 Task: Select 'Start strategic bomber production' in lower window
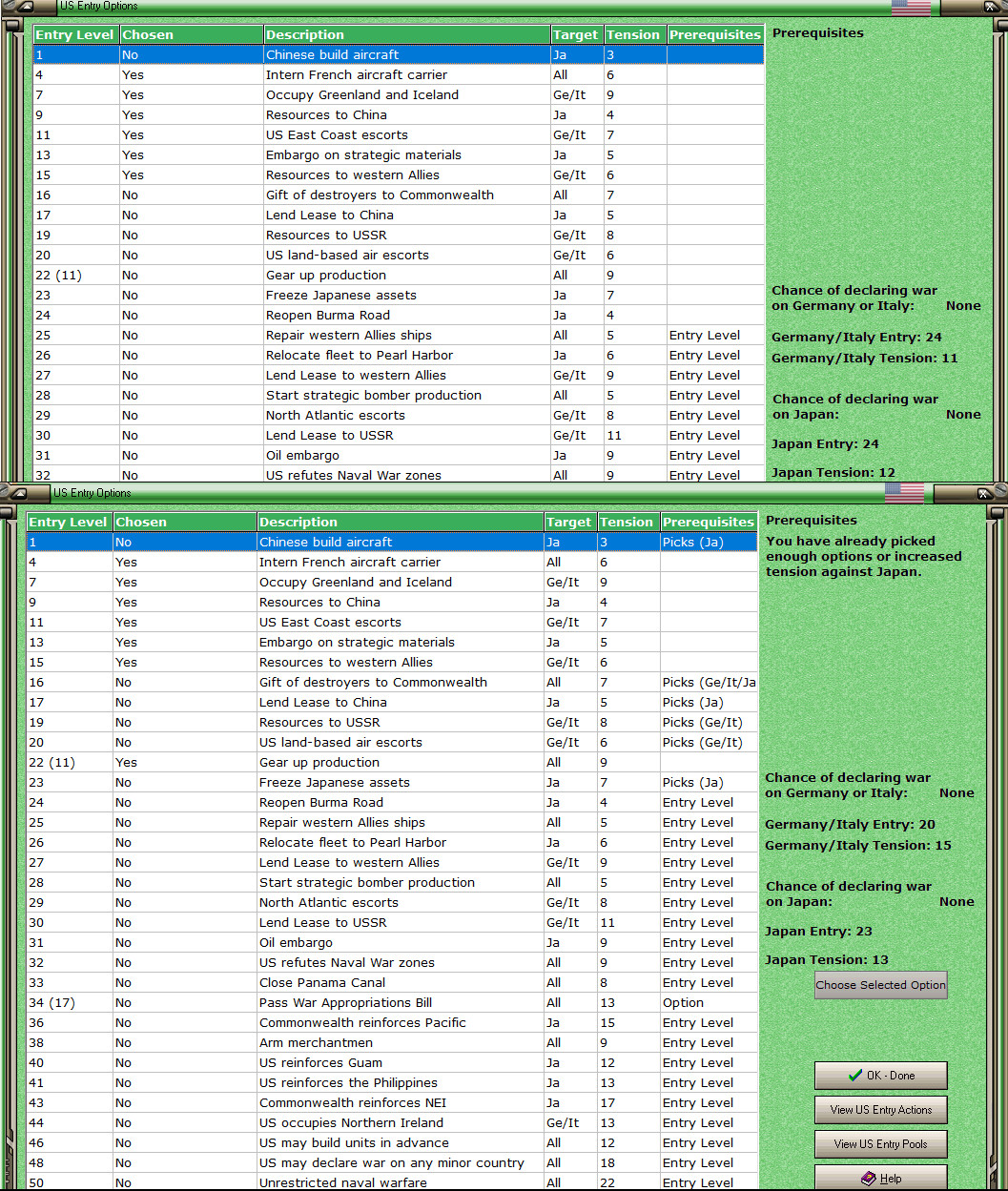pyautogui.click(x=392, y=882)
